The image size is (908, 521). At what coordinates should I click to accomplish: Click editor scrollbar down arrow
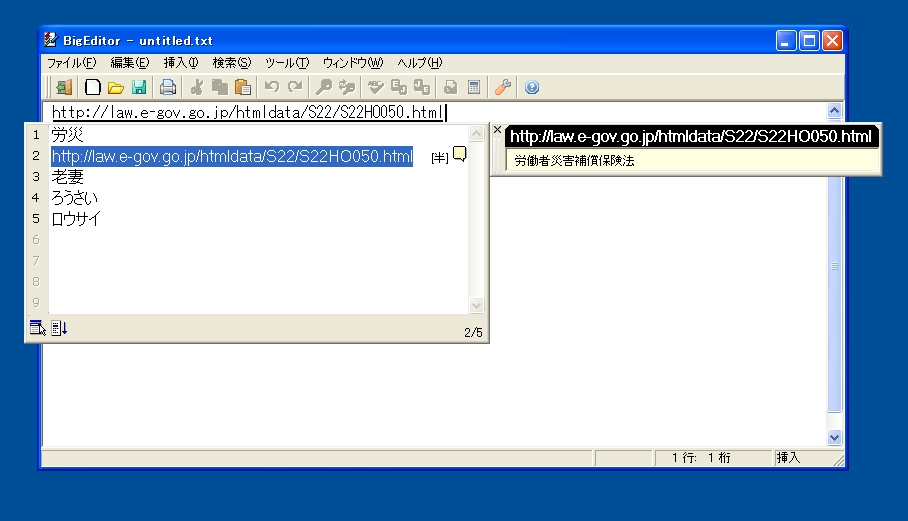tap(834, 438)
